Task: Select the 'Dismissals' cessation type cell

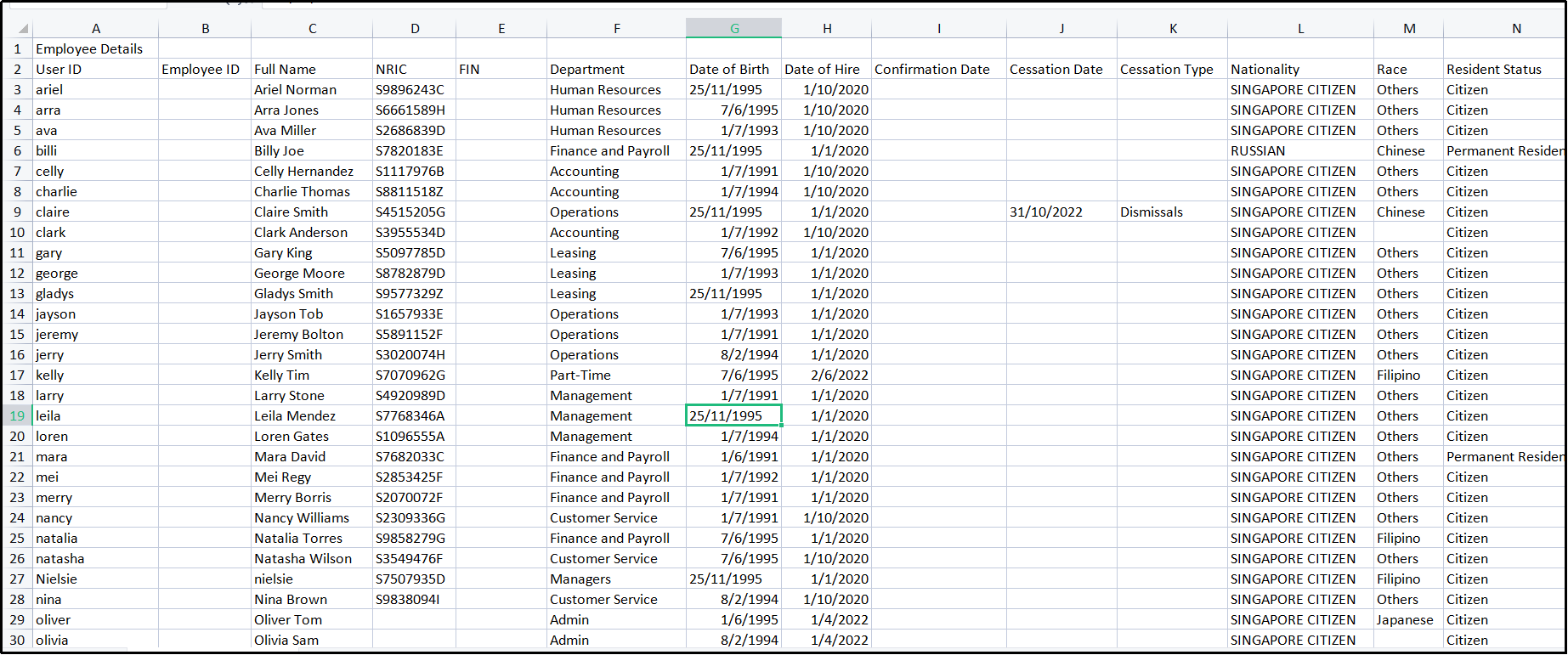Action: point(1173,212)
